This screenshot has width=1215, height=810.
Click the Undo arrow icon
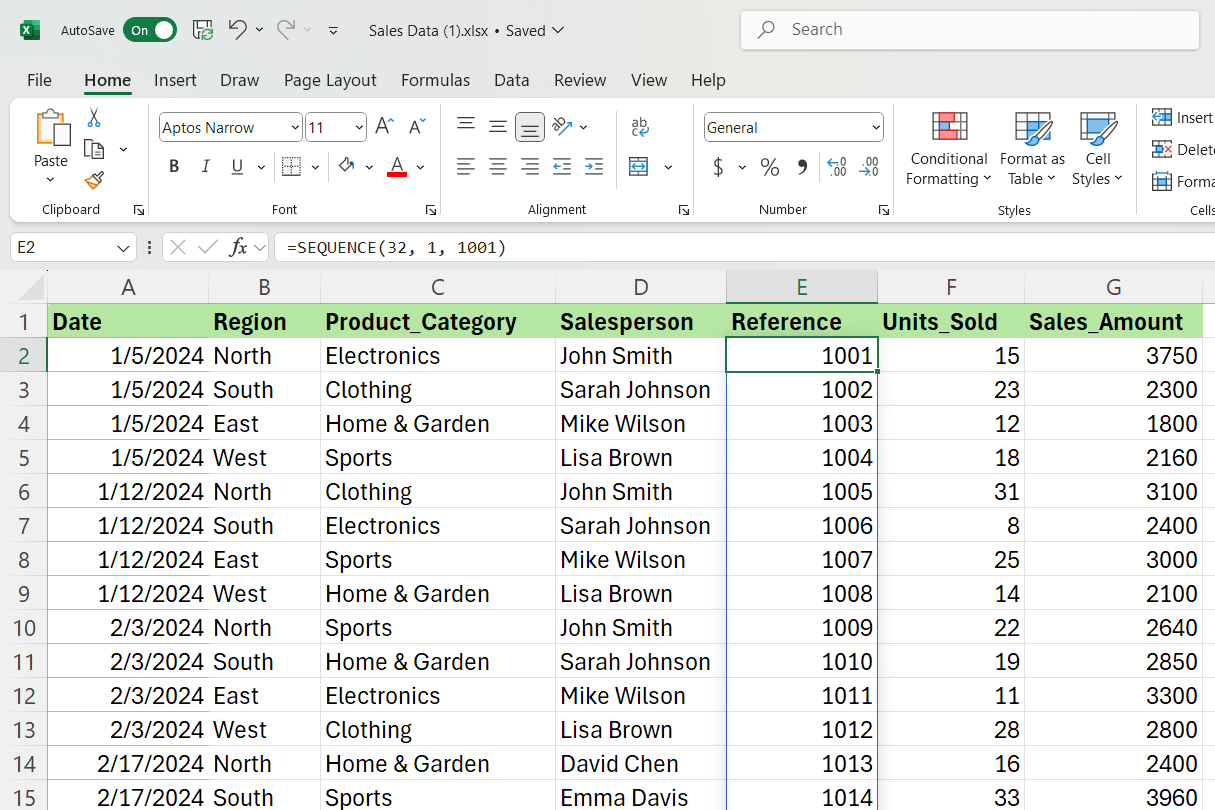(x=237, y=30)
